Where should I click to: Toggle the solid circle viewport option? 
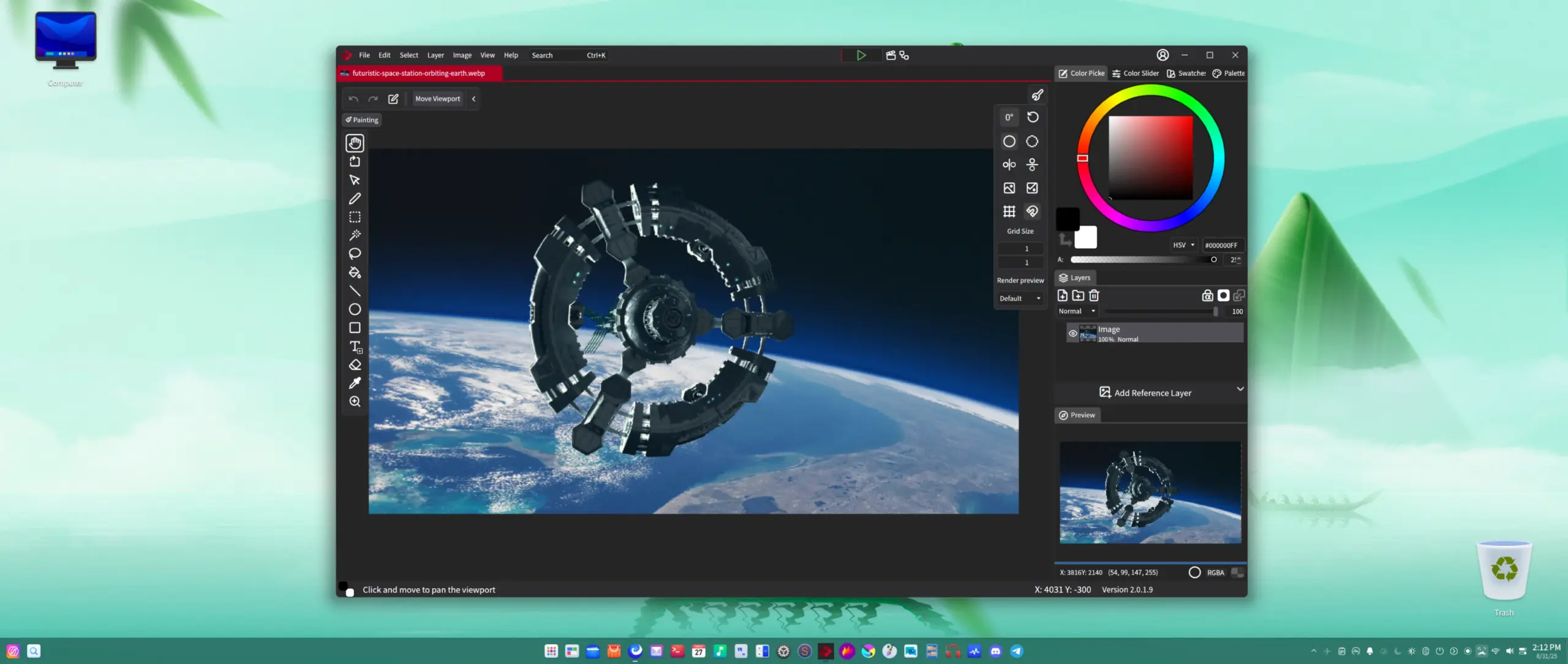[x=1009, y=141]
